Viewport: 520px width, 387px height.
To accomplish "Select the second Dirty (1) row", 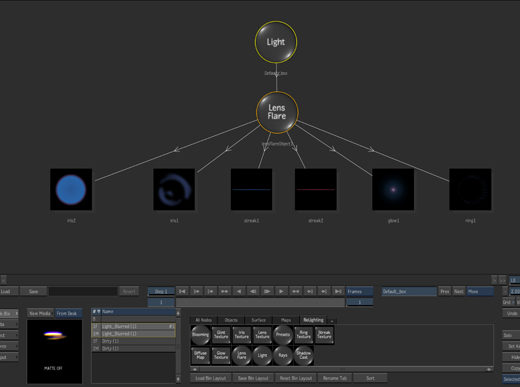I will [133, 348].
